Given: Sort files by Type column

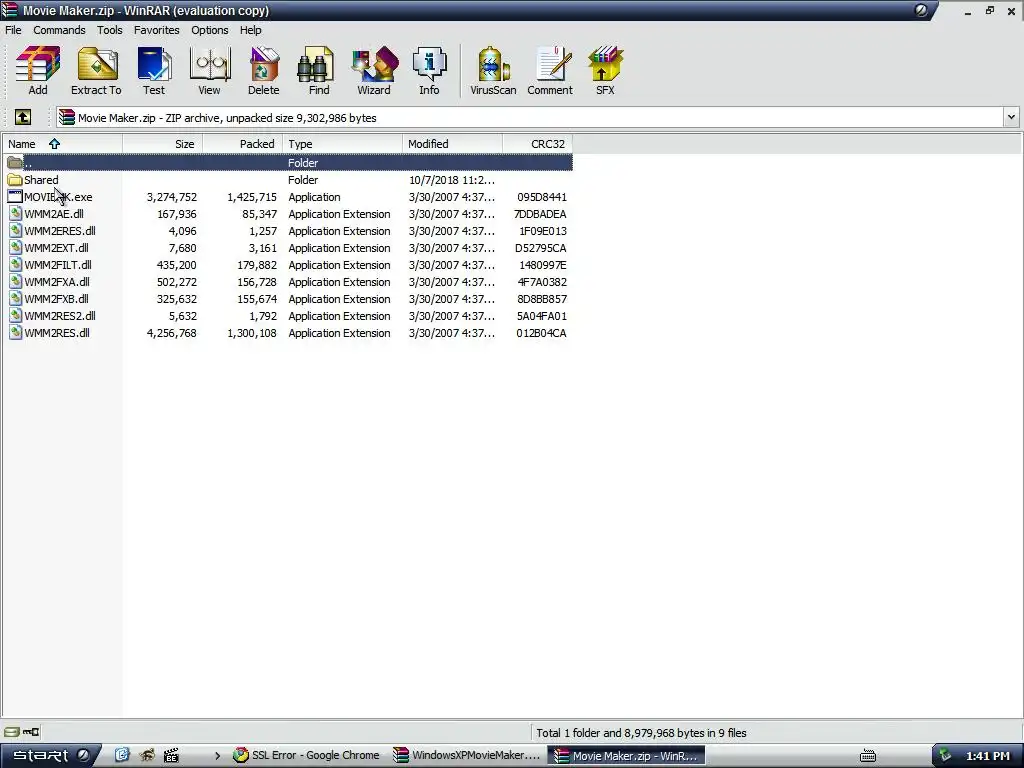Looking at the screenshot, I should click(342, 144).
